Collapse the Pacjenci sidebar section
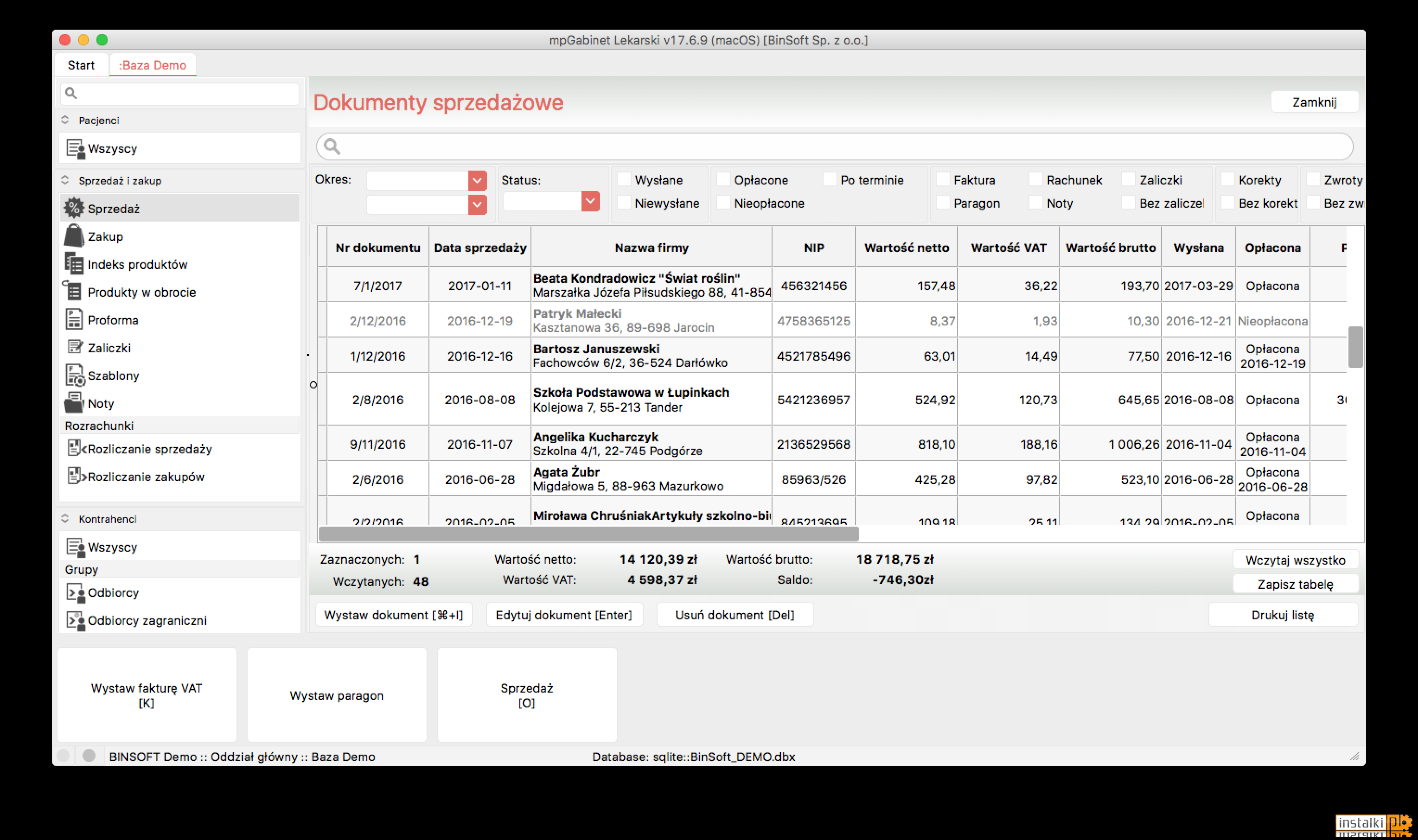 tap(65, 120)
